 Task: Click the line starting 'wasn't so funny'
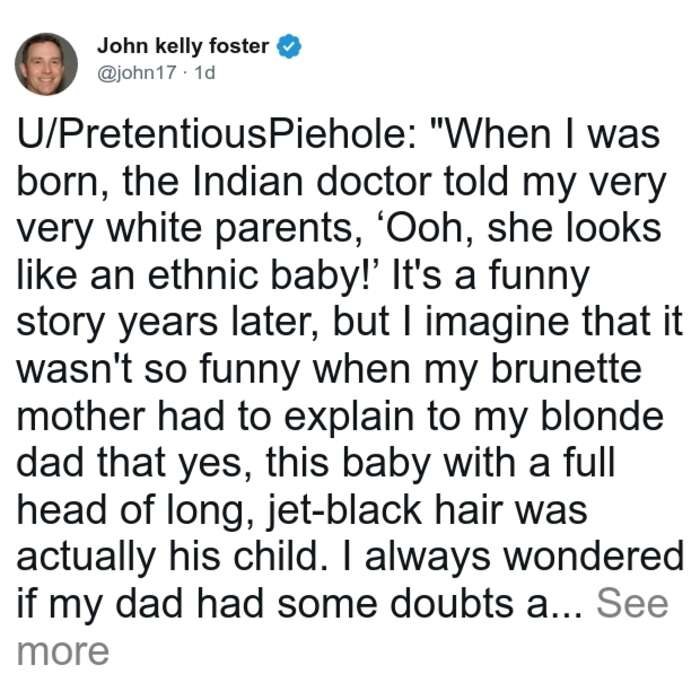pos(329,370)
